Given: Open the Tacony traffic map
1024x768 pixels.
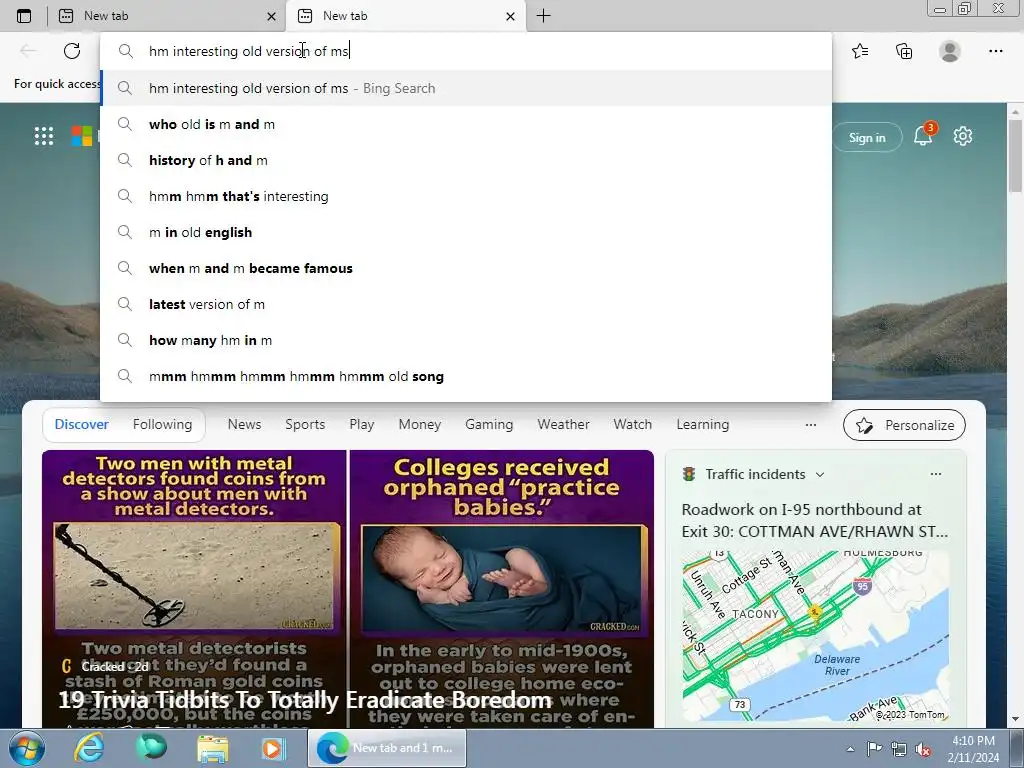Looking at the screenshot, I should pyautogui.click(x=816, y=636).
